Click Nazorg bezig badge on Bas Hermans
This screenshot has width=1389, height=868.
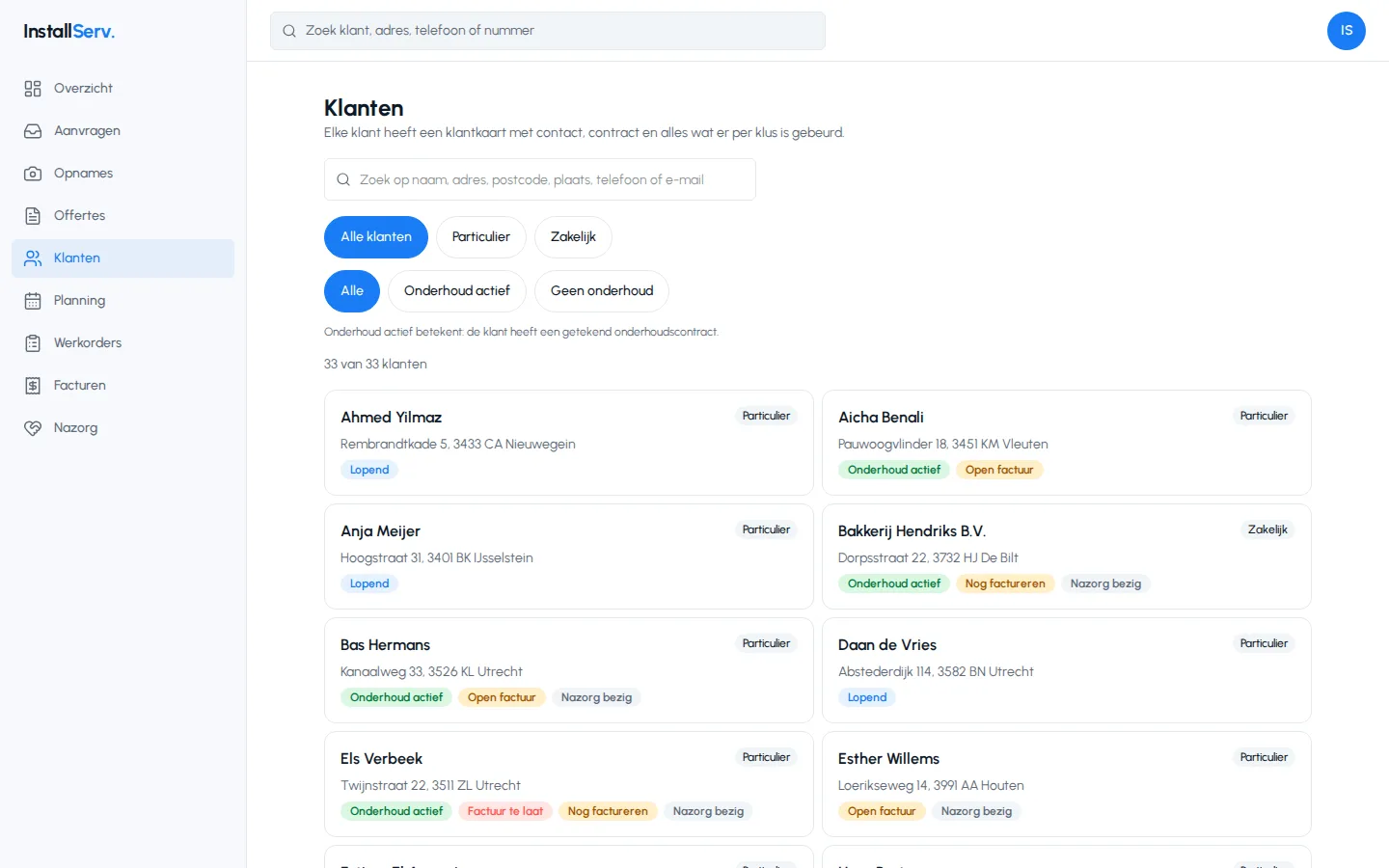(x=596, y=697)
